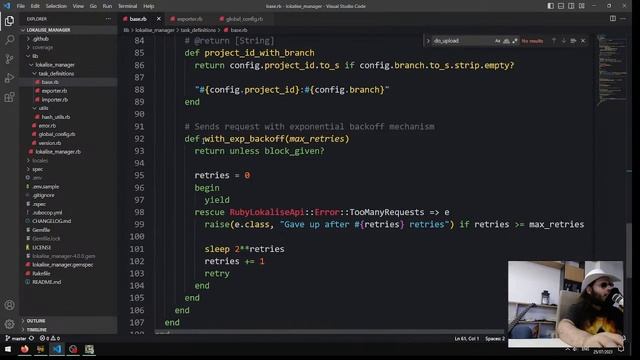640x360 pixels.
Task: Switch to the exporter.rb editor tab
Action: coord(189,19)
